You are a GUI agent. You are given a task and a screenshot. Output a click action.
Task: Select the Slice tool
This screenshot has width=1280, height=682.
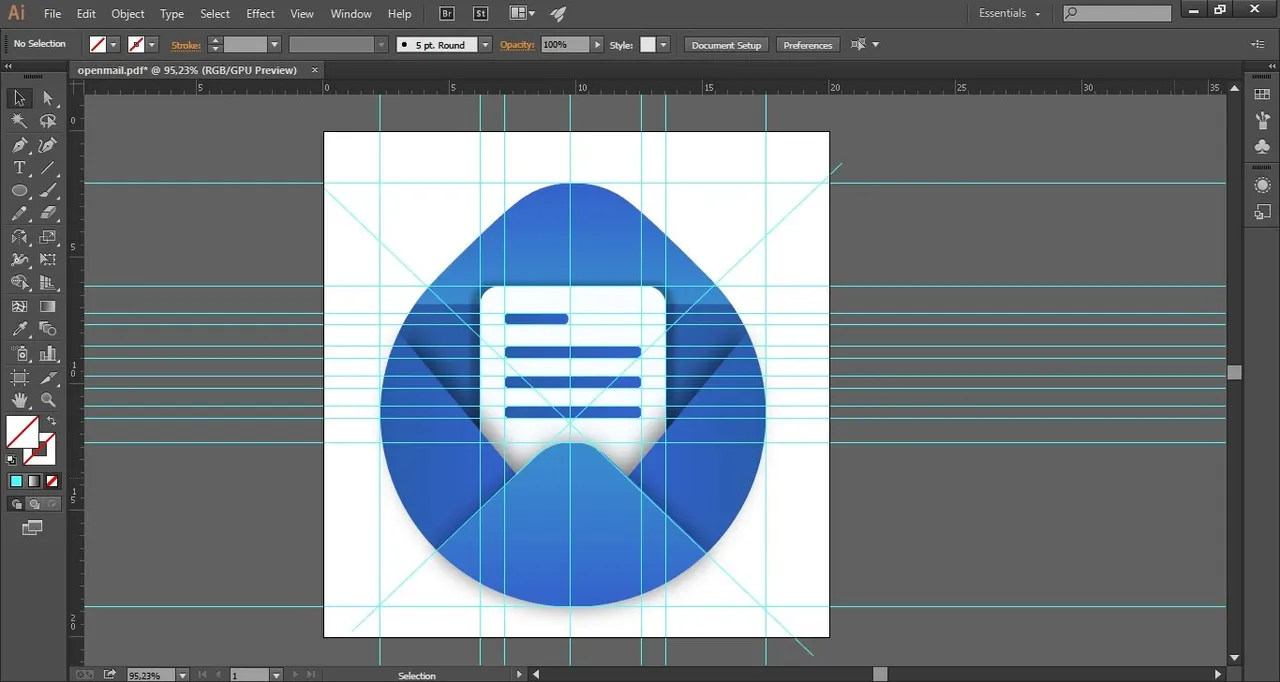(48, 377)
